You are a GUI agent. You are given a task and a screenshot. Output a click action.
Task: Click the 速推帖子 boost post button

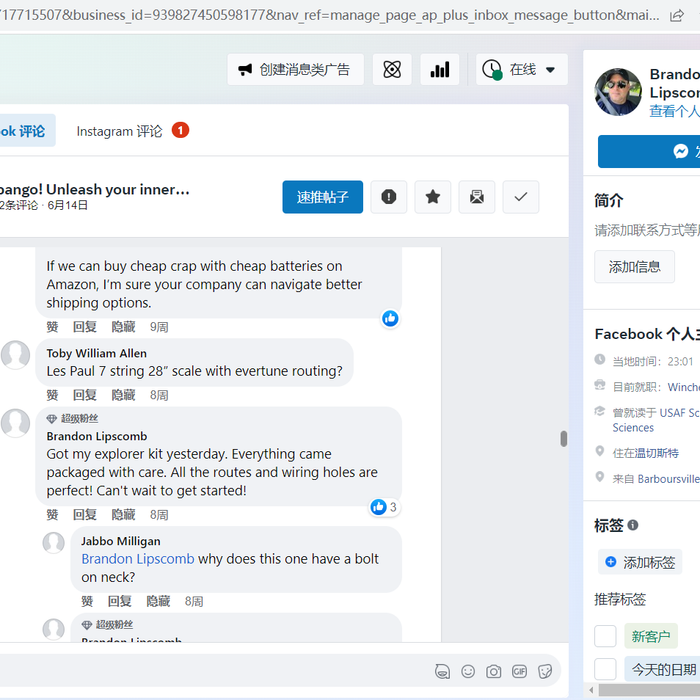322,197
